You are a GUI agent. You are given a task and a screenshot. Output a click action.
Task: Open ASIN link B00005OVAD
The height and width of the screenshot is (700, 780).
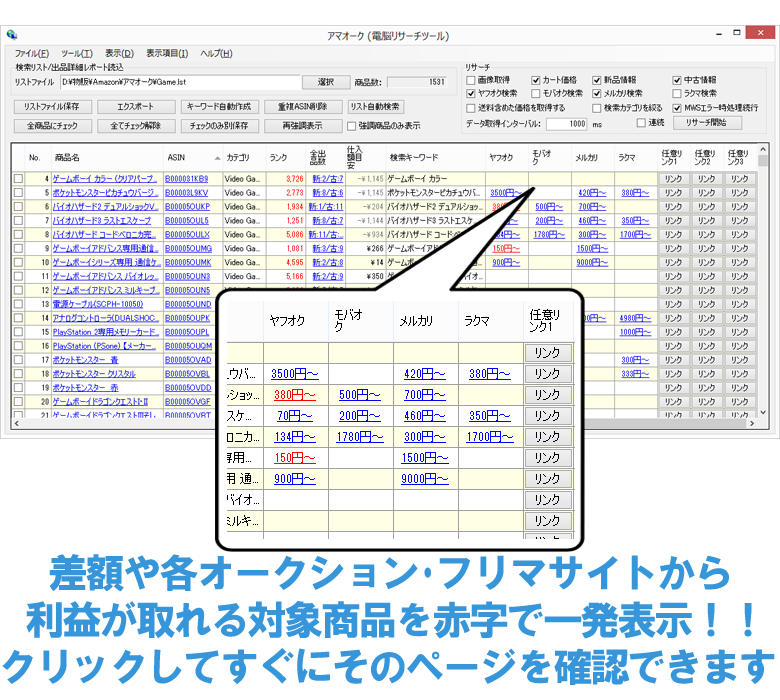point(188,360)
